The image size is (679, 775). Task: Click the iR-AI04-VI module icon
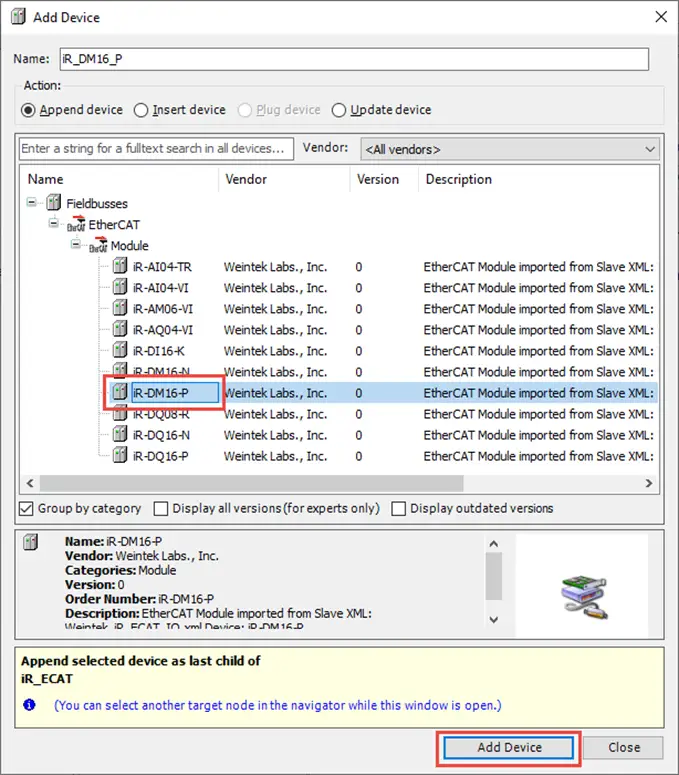click(120, 287)
